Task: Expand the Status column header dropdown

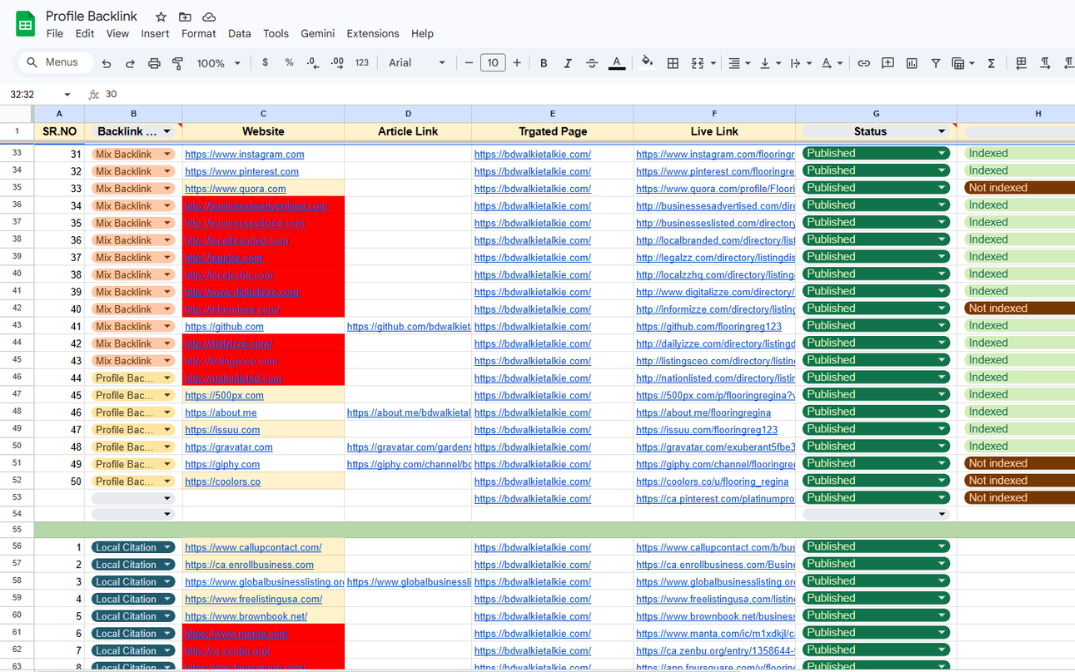Action: pyautogui.click(x=941, y=132)
